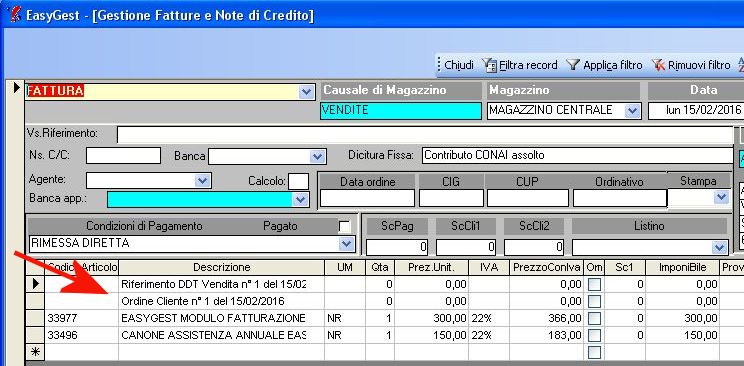Click the Rimuovi filtro icon
Screen dimensions: 744x366
pyautogui.click(x=658, y=65)
